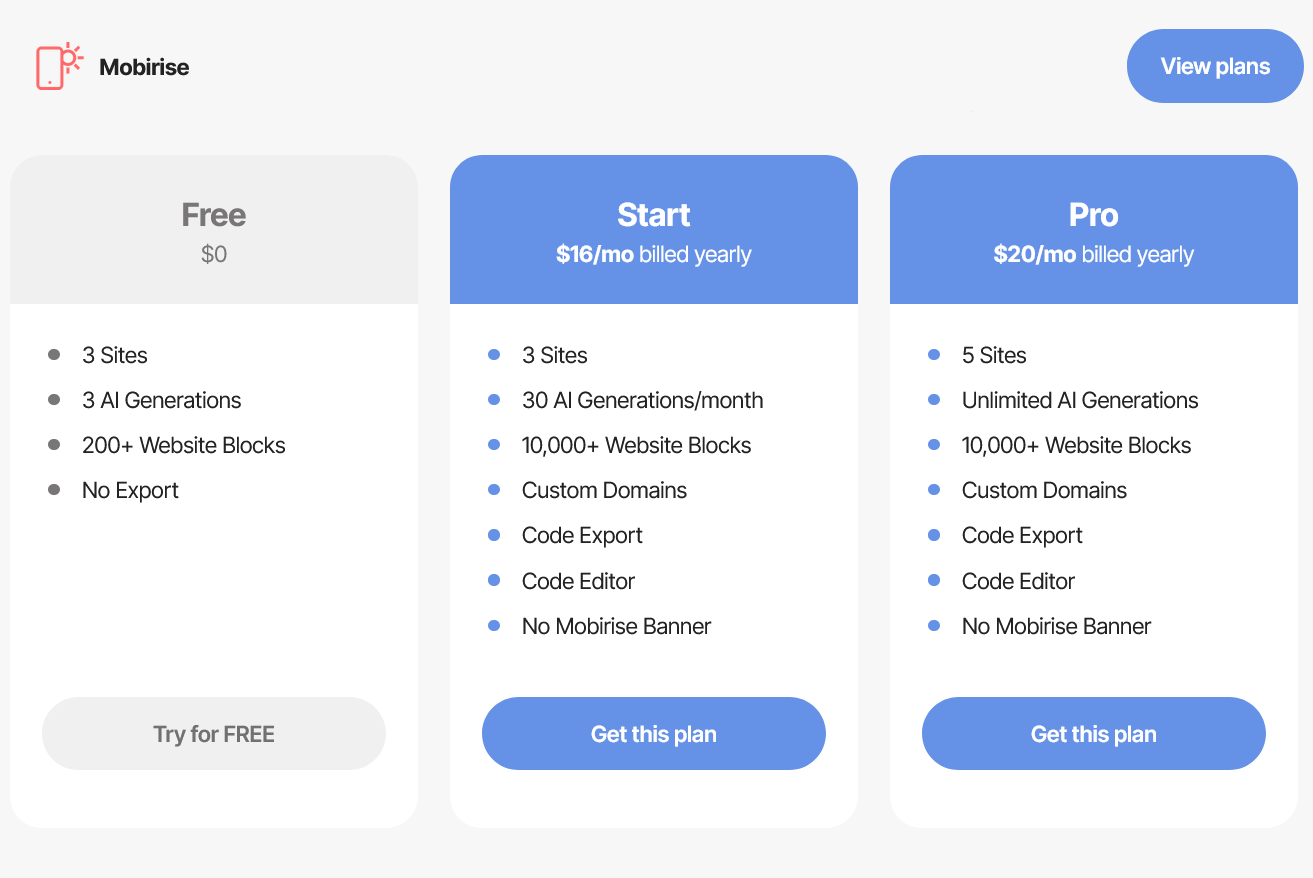The height and width of the screenshot is (878, 1313).
Task: Click the Try for FREE button
Action: pyautogui.click(x=214, y=734)
